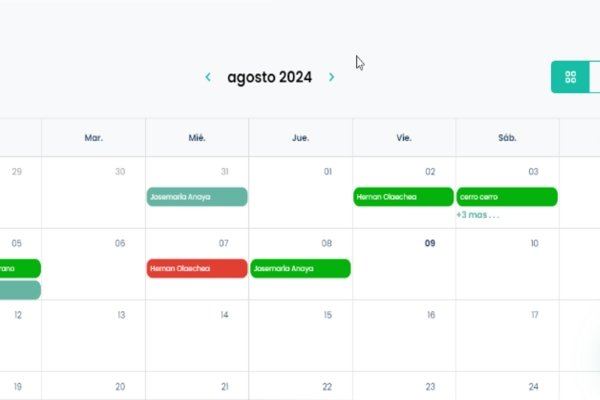This screenshot has height=400, width=600.
Task: Open Josemaria Anaya event on the 08
Action: (x=300, y=269)
